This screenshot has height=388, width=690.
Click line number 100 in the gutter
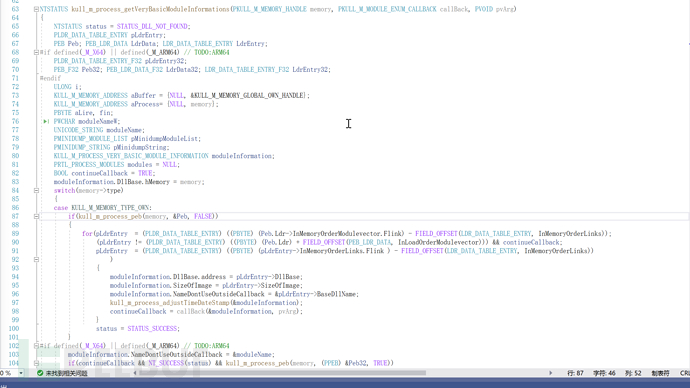14,329
